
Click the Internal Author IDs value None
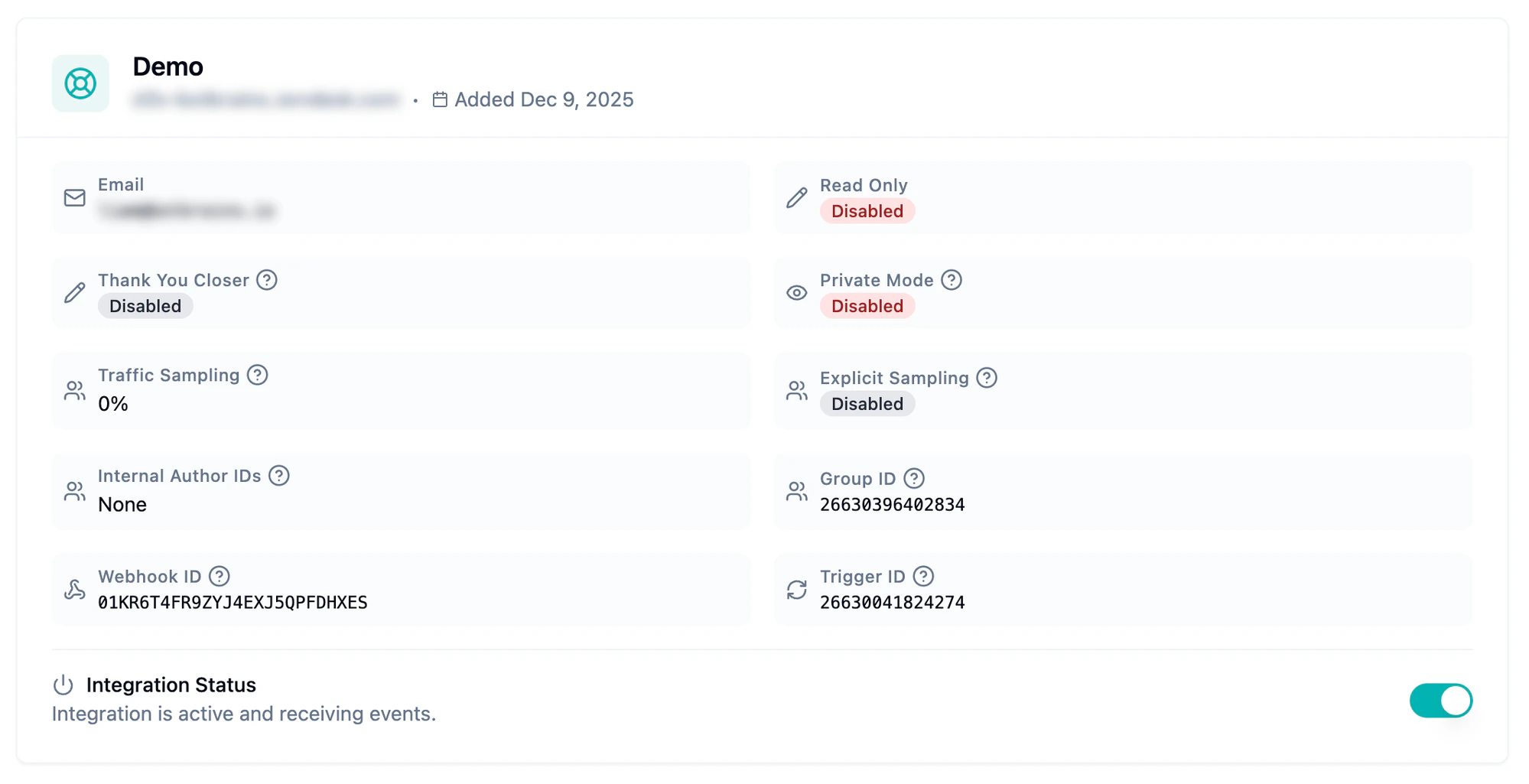[122, 505]
